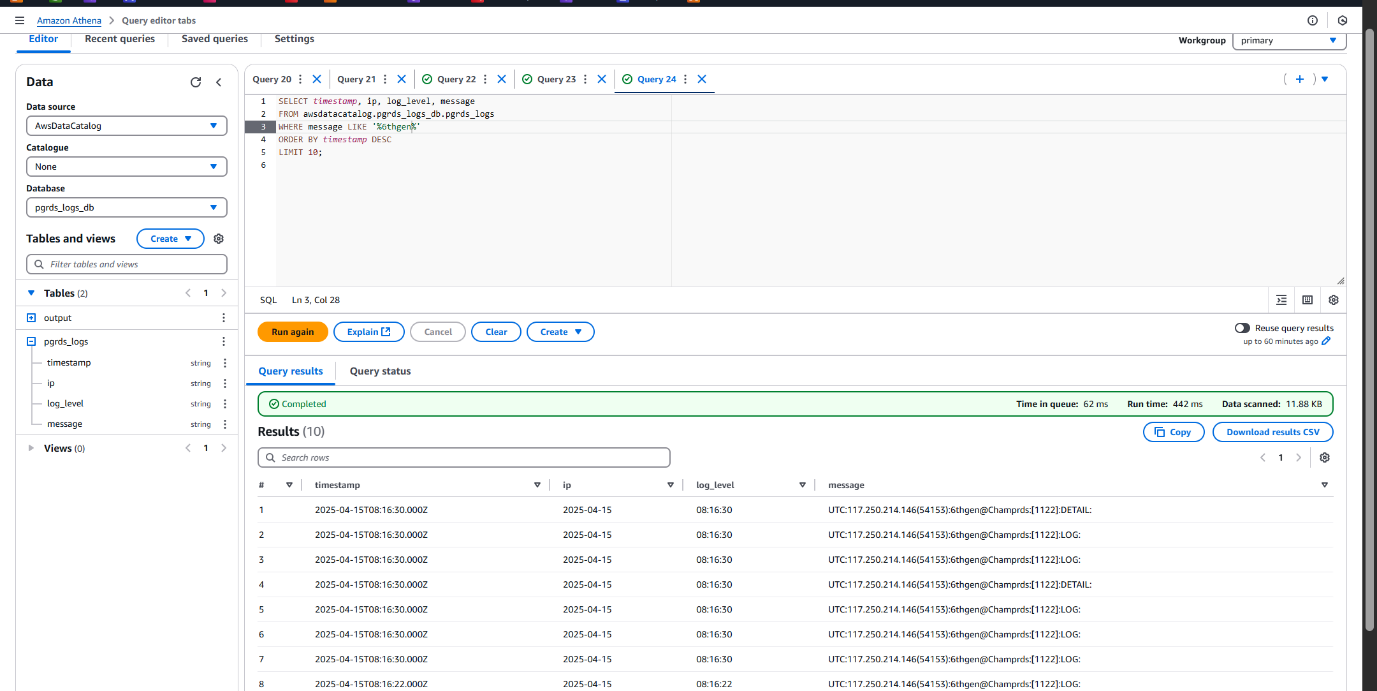The image size is (1377, 691).
Task: Open the Settings tab
Action: 294,39
